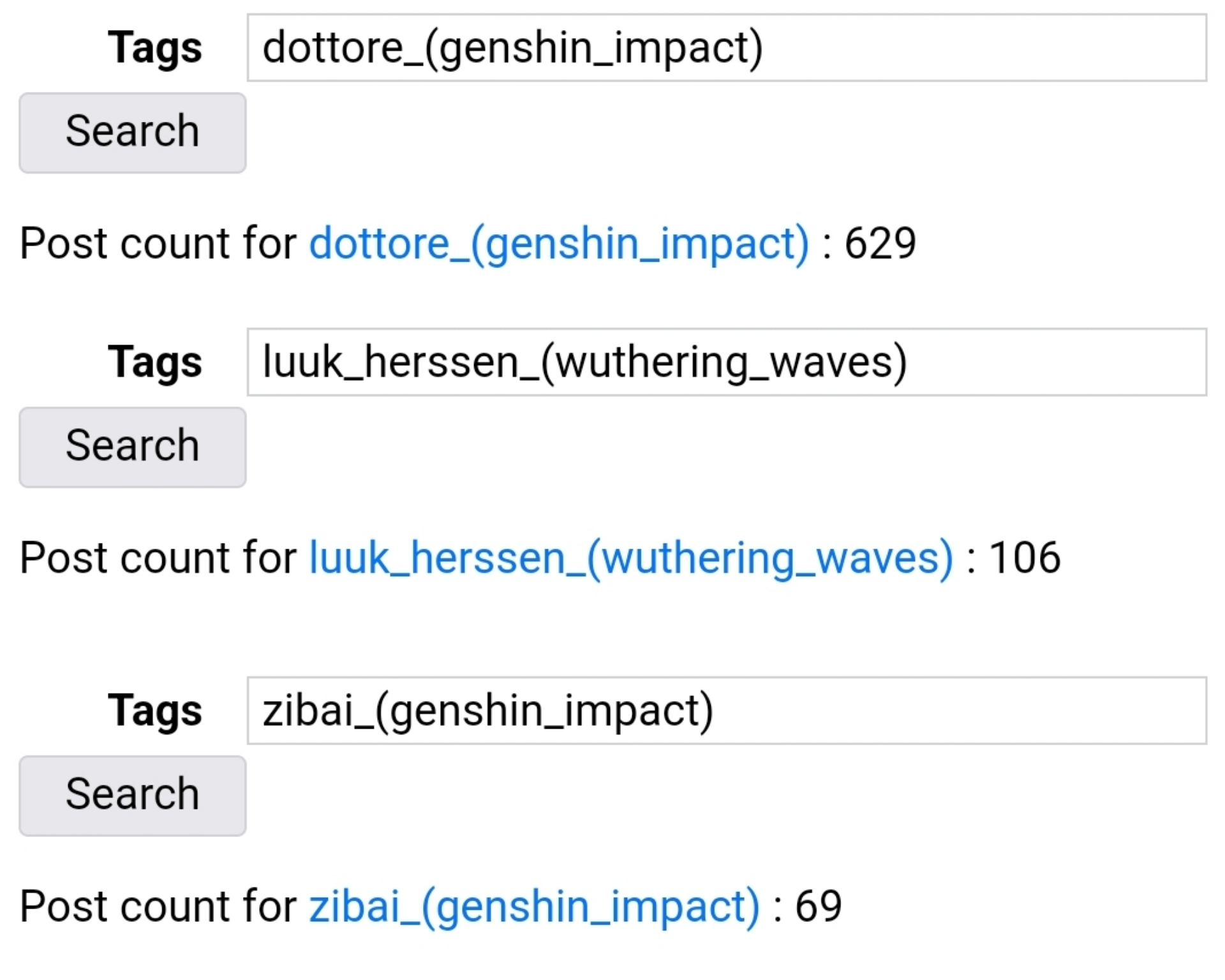Click the luuk_herssen_(wuthering_waves) tags input field
Image resolution: width=1225 pixels, height=980 pixels.
pos(727,362)
